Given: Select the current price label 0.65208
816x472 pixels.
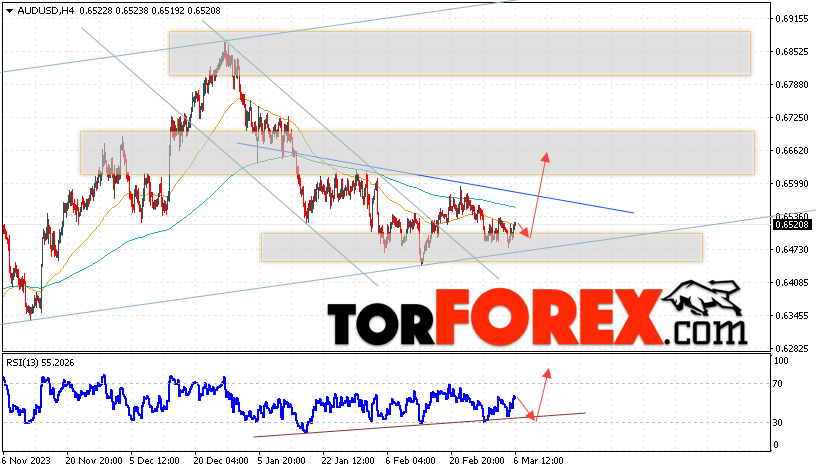Looking at the screenshot, I should pos(792,225).
